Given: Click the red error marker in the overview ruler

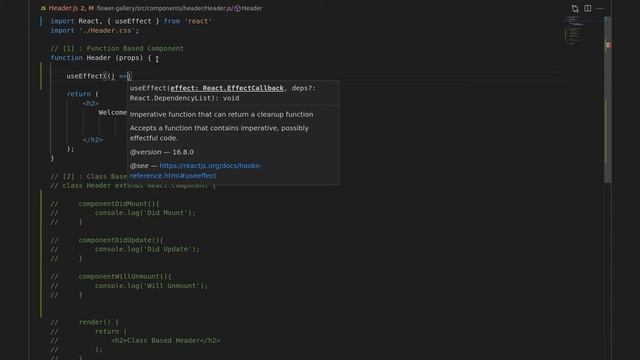Looking at the screenshot, I should pyautogui.click(x=608, y=45).
